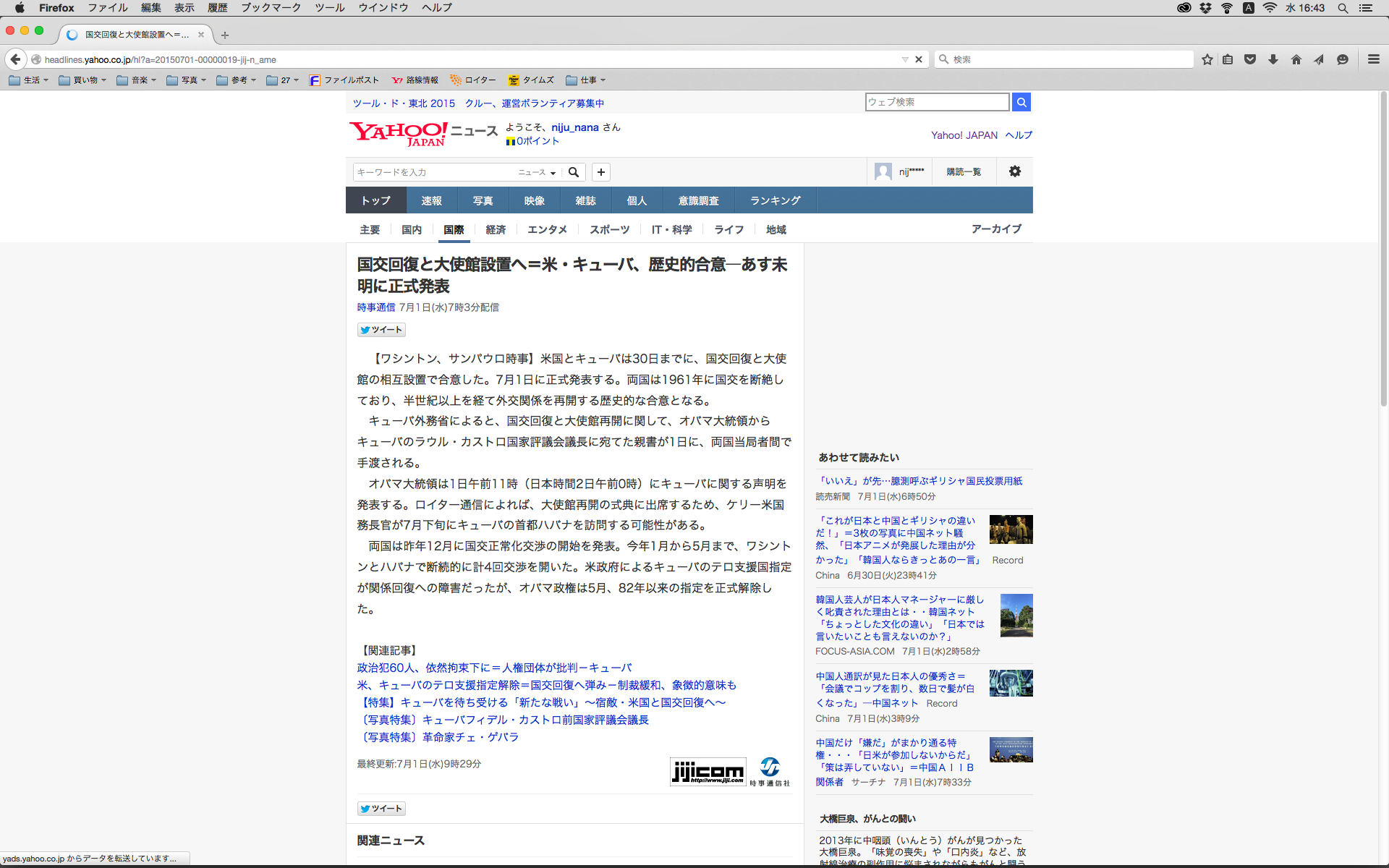Bookmark this page with star icon

coord(1207,59)
